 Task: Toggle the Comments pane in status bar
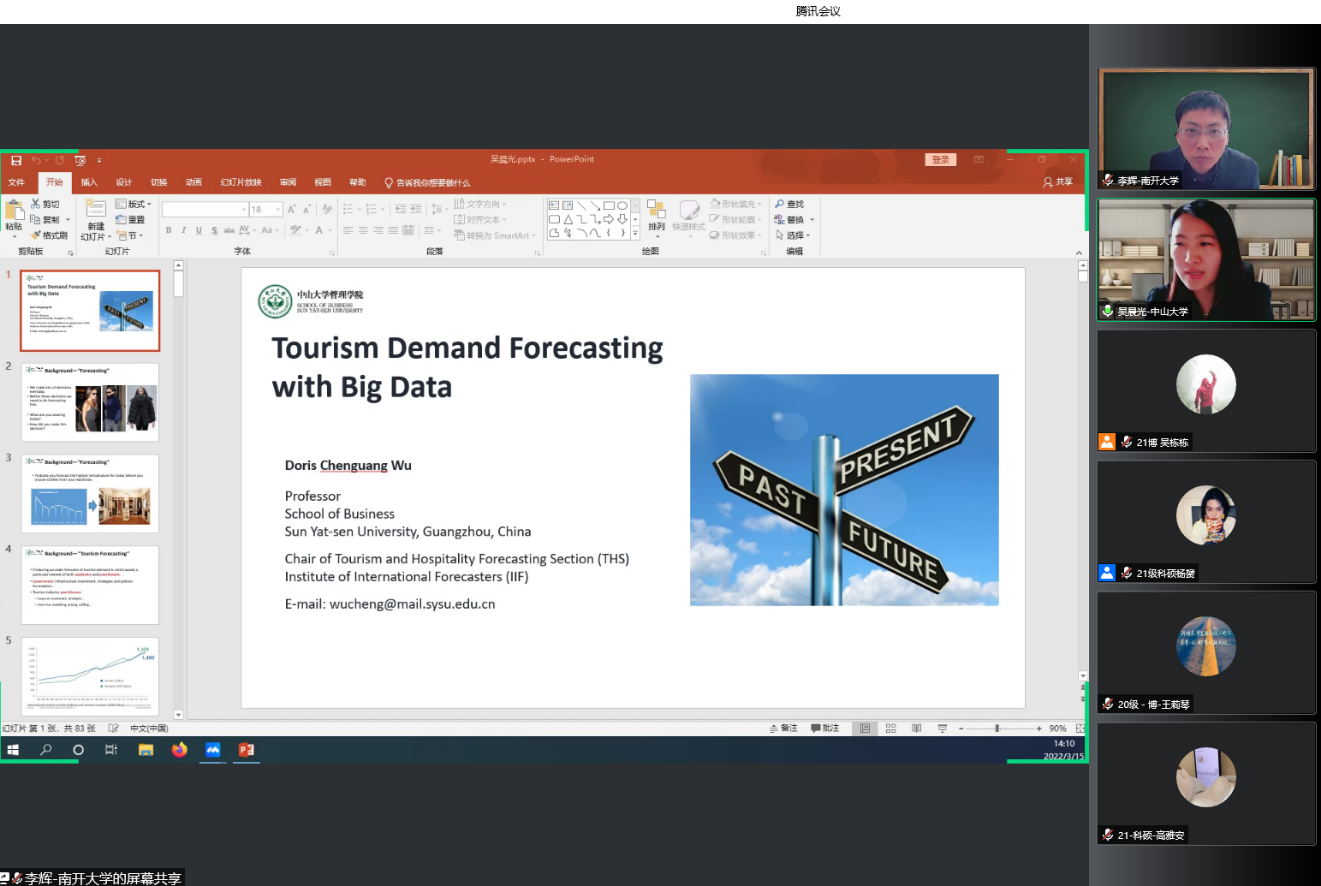point(825,728)
